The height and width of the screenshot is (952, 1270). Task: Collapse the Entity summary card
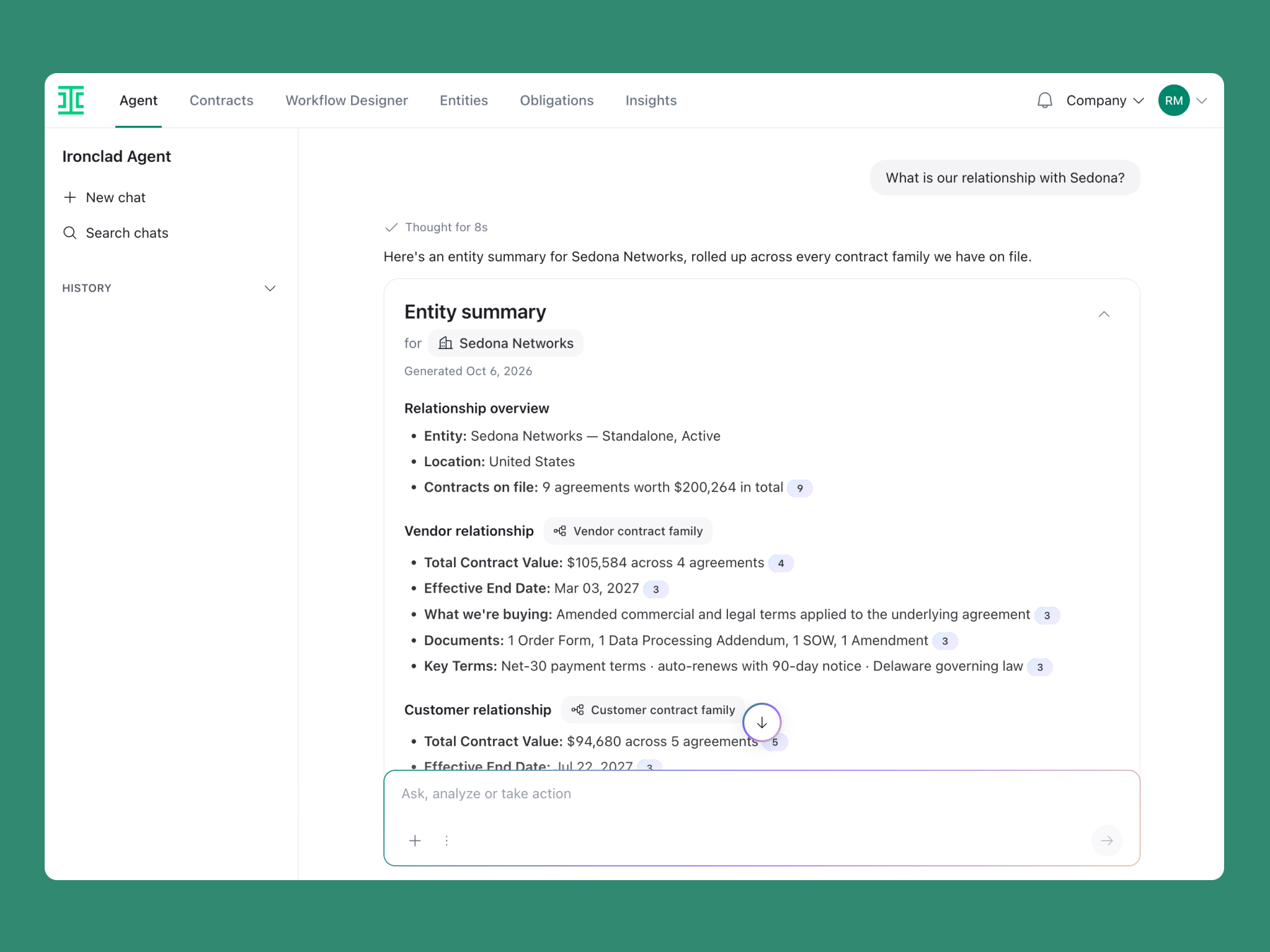1104,314
